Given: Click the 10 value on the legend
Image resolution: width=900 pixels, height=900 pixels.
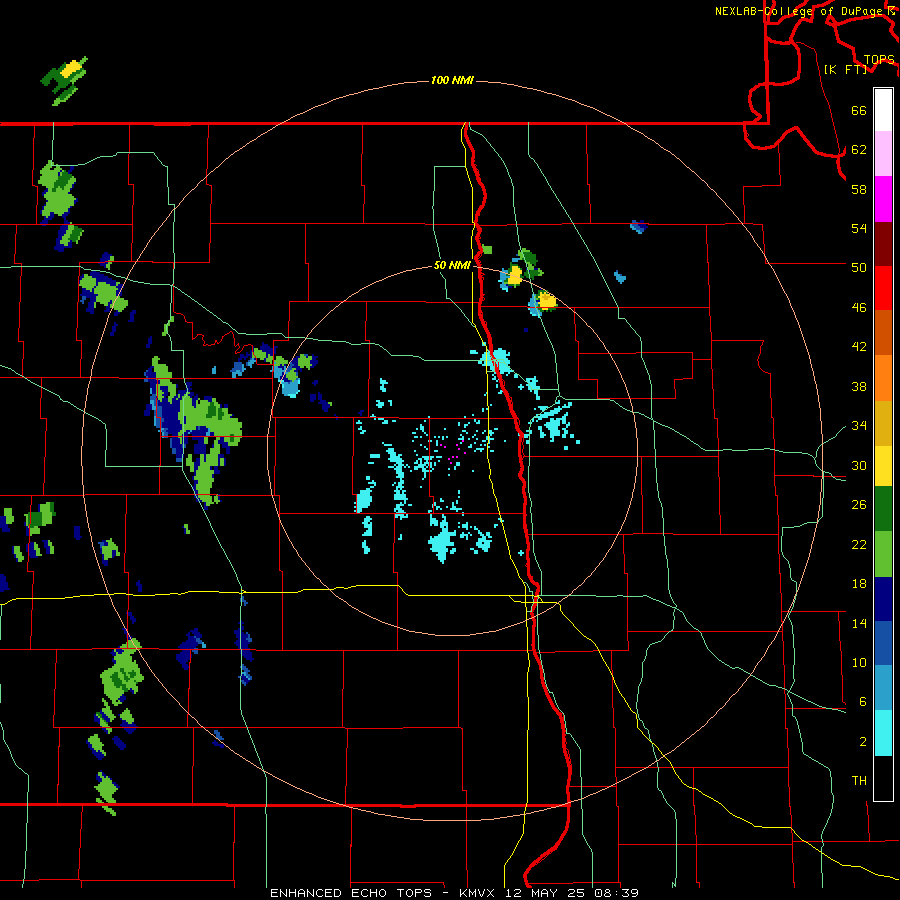Looking at the screenshot, I should tap(859, 662).
